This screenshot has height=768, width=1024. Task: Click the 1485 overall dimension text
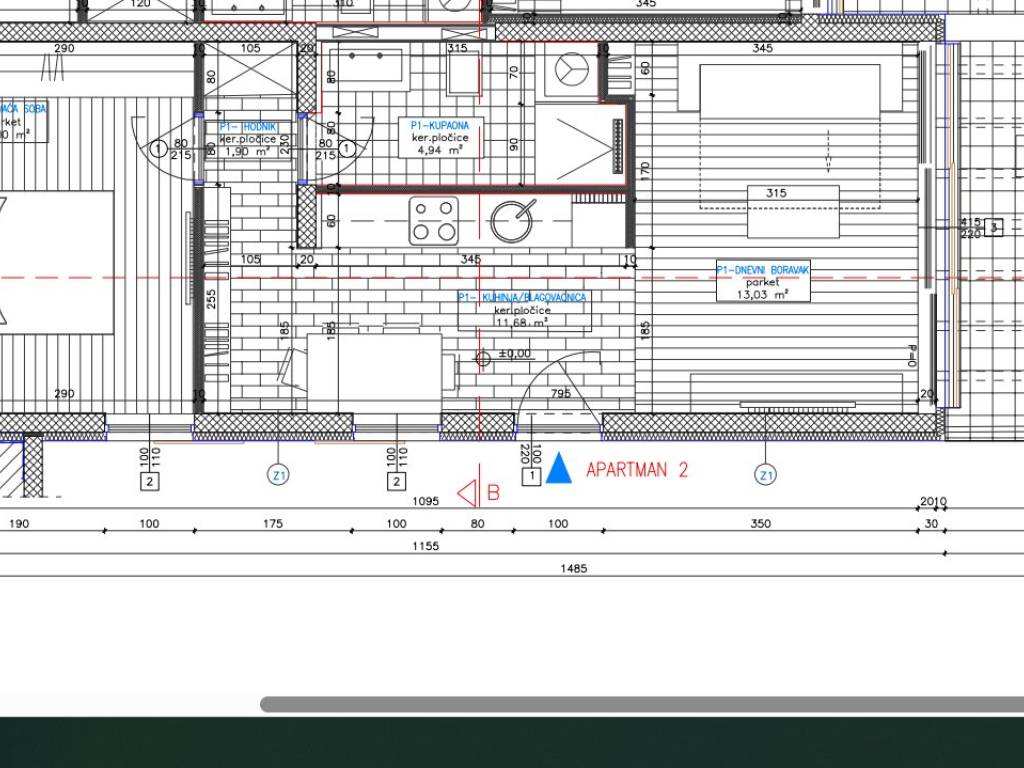(x=574, y=568)
